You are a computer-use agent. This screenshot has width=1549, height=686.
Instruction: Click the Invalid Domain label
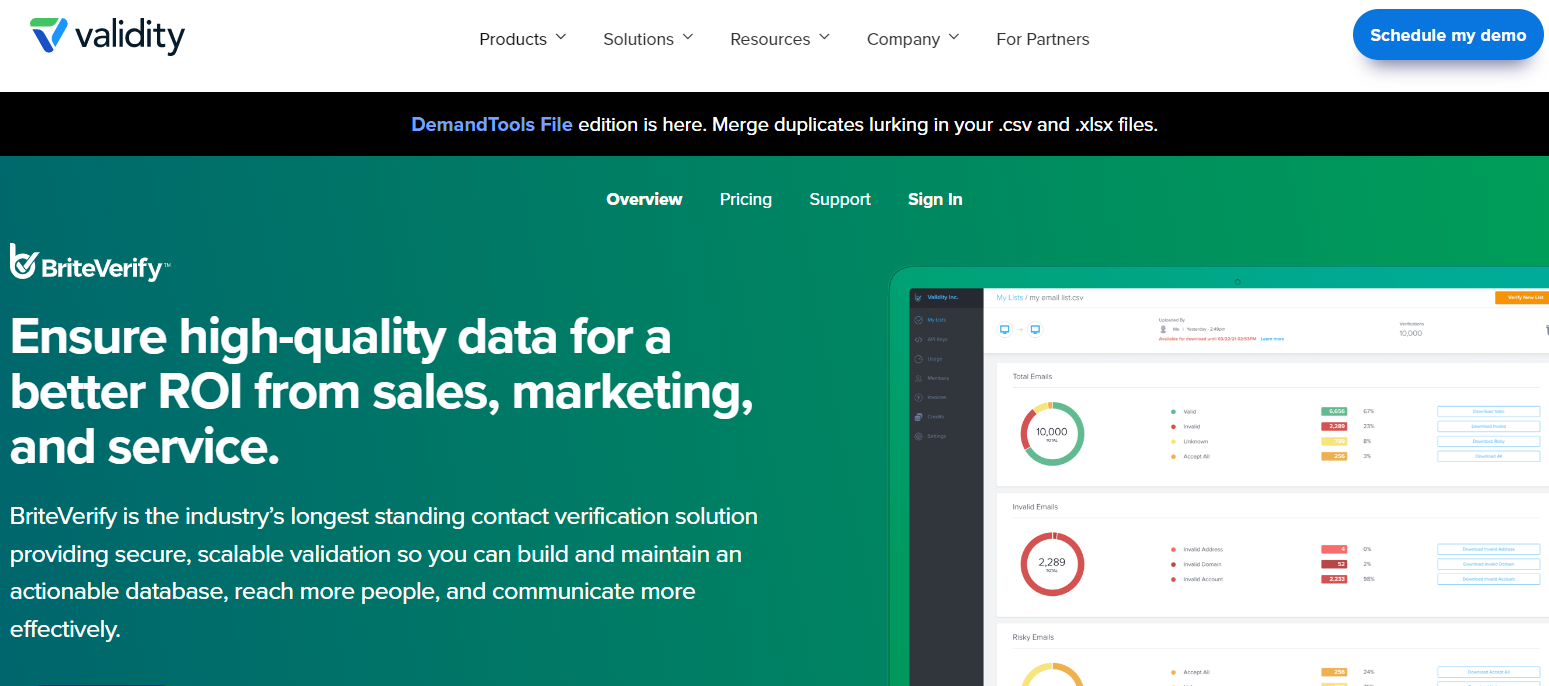[x=1203, y=564]
